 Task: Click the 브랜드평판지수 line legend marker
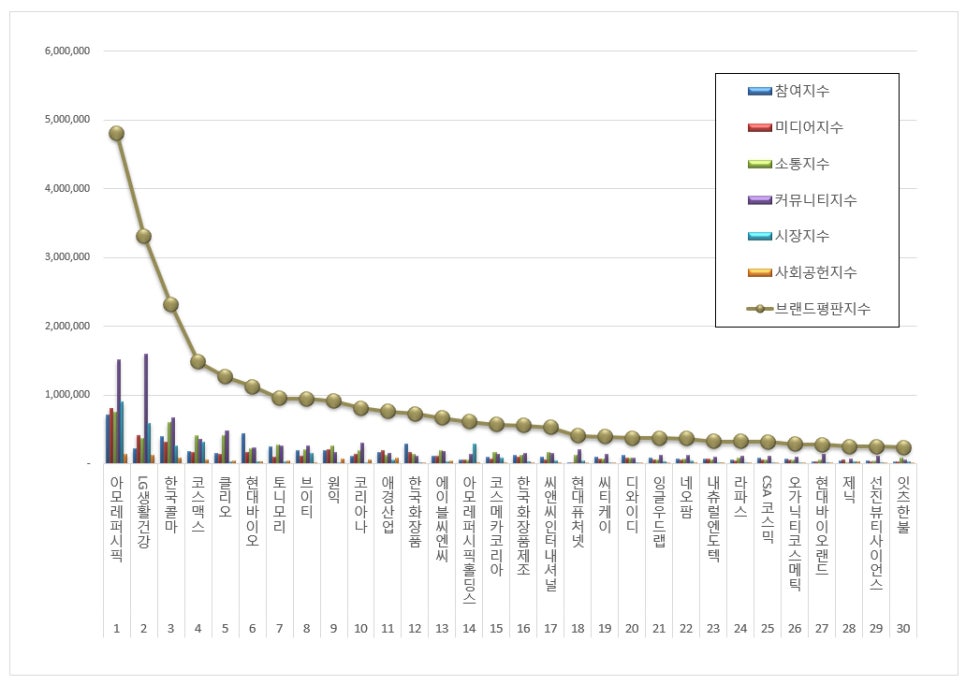(x=760, y=309)
